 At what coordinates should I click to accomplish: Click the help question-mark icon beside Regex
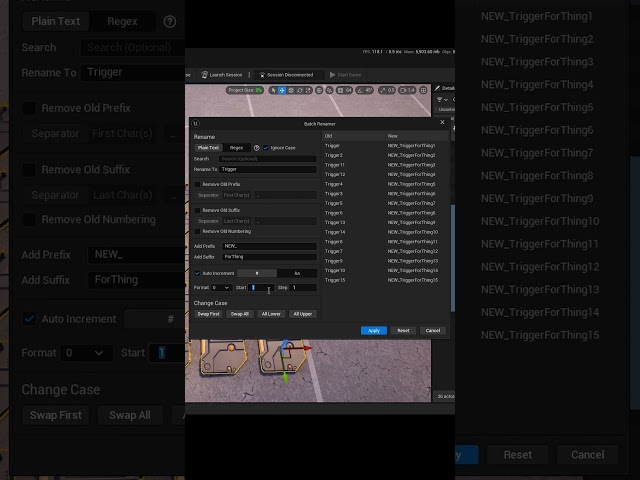256,148
